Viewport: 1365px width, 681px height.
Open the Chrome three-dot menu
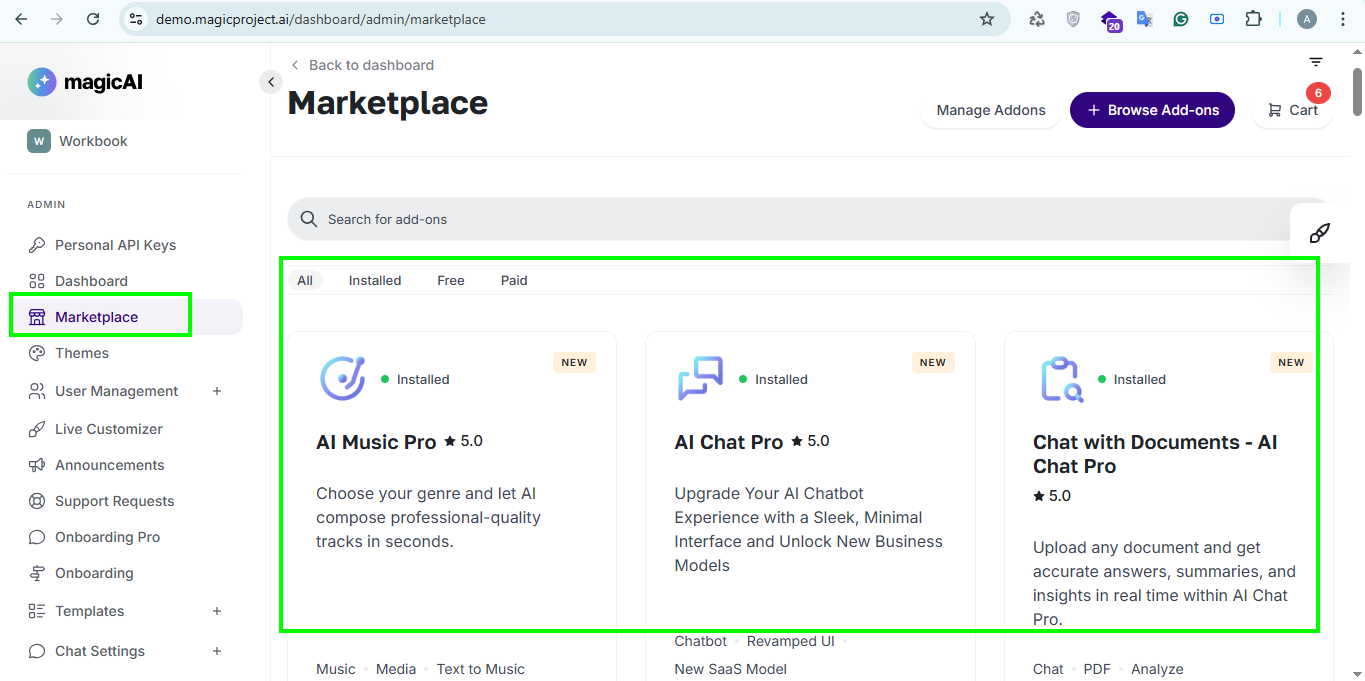(x=1343, y=19)
